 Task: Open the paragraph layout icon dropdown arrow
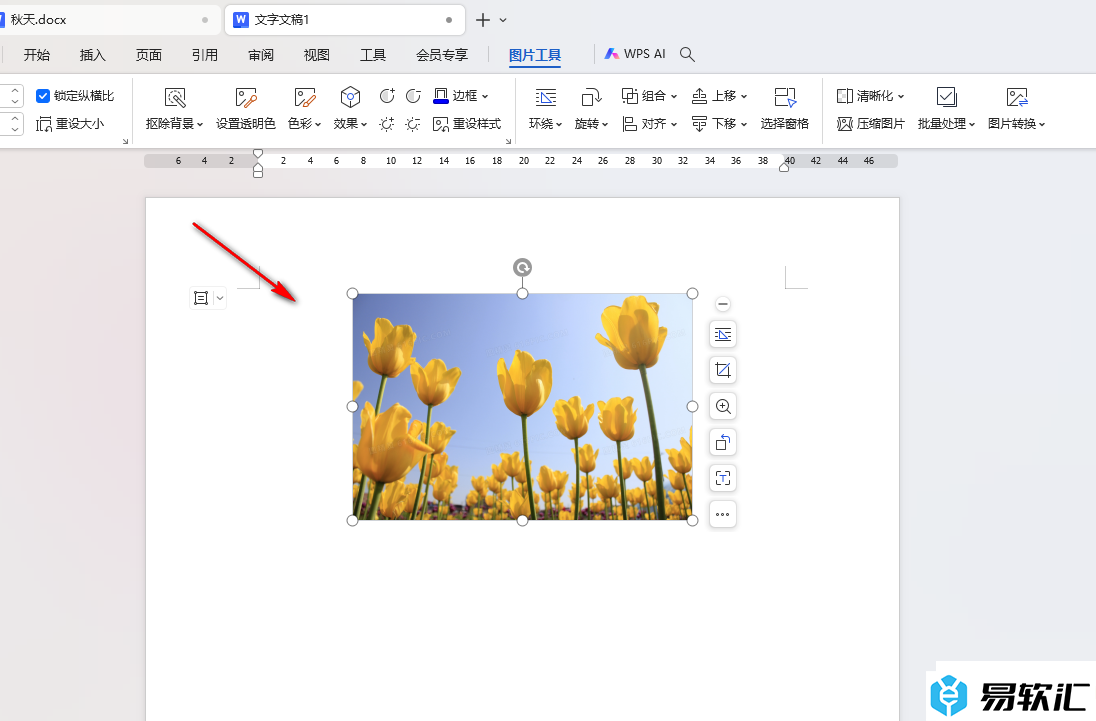(219, 298)
